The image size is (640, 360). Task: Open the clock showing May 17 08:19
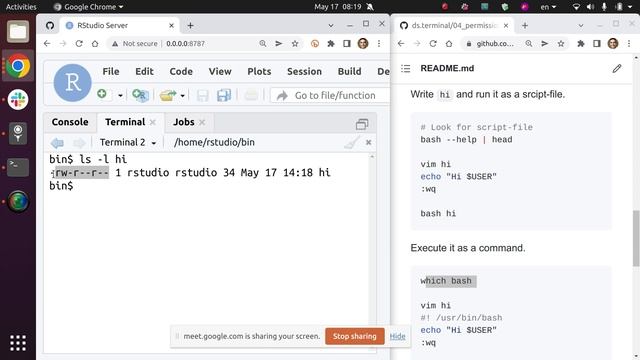[338, 7]
